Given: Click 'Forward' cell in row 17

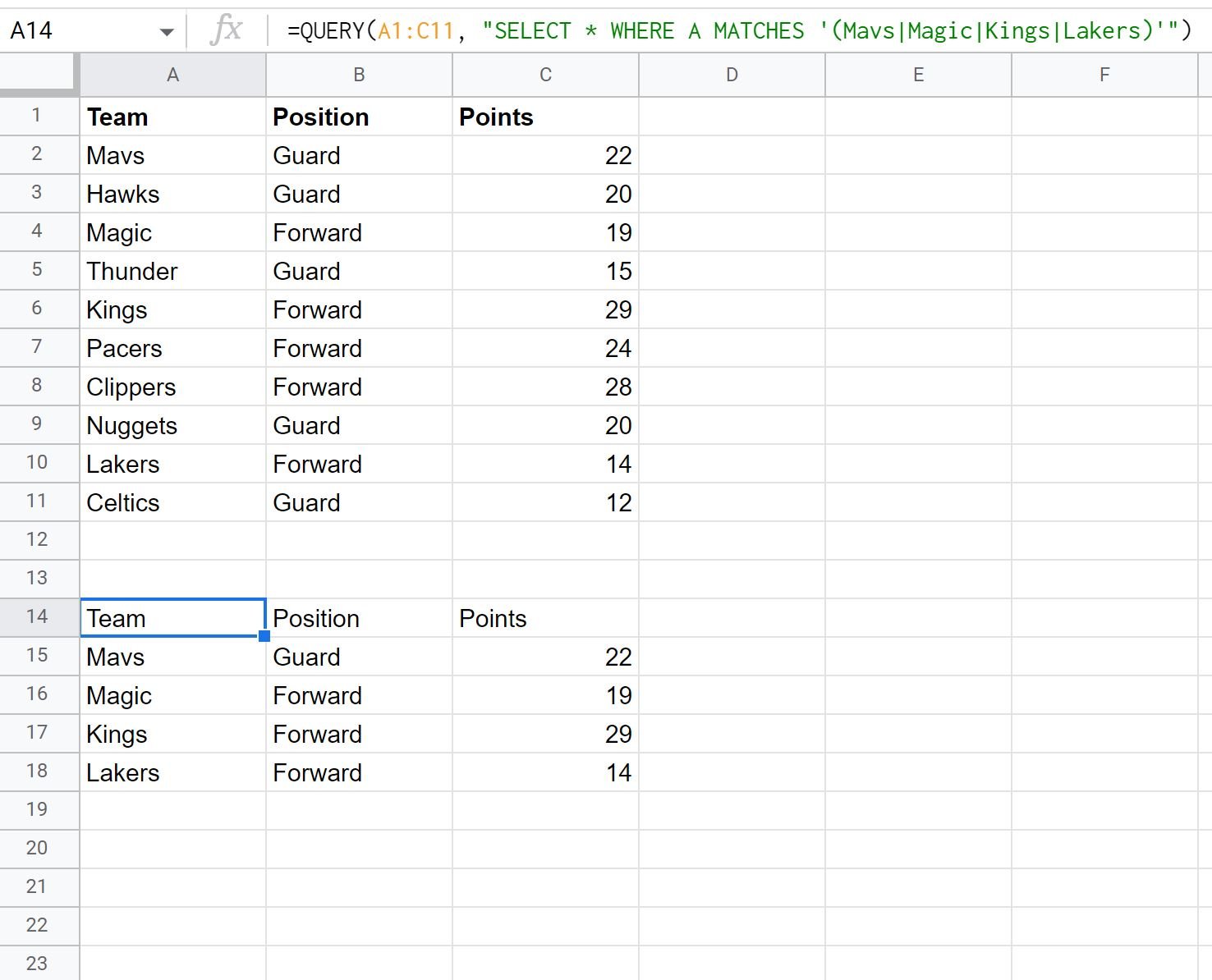Looking at the screenshot, I should click(359, 734).
